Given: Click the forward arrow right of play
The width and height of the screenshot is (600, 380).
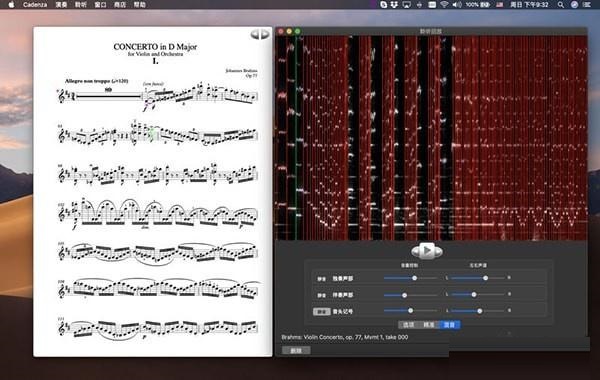Looking at the screenshot, I should (439, 251).
